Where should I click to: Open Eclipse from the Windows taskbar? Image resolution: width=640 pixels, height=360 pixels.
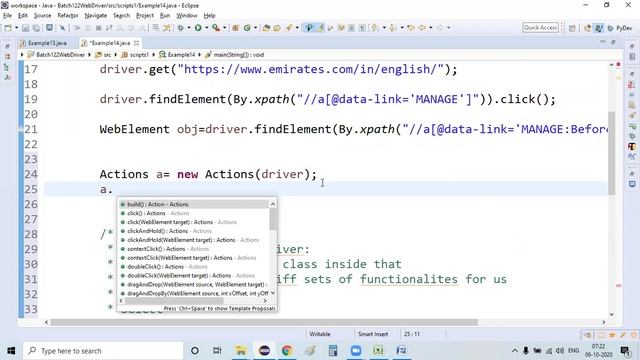coord(264,350)
